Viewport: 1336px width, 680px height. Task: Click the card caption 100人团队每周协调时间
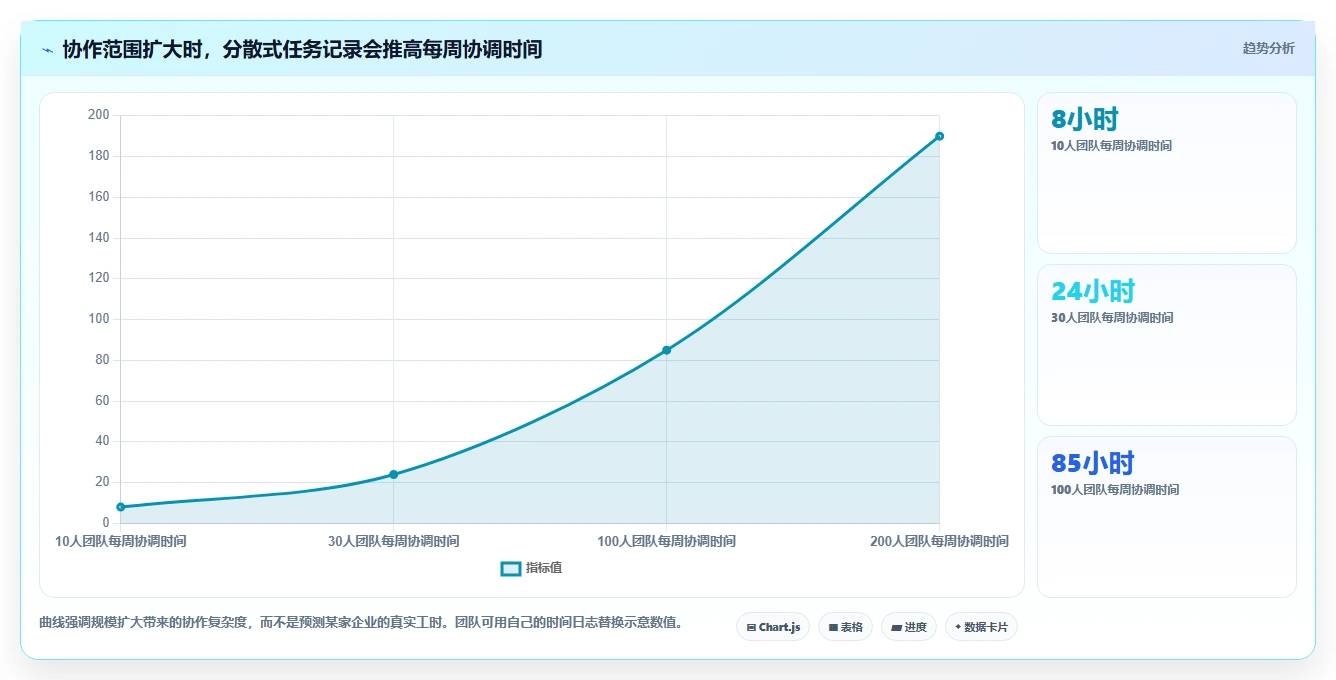tap(1115, 490)
